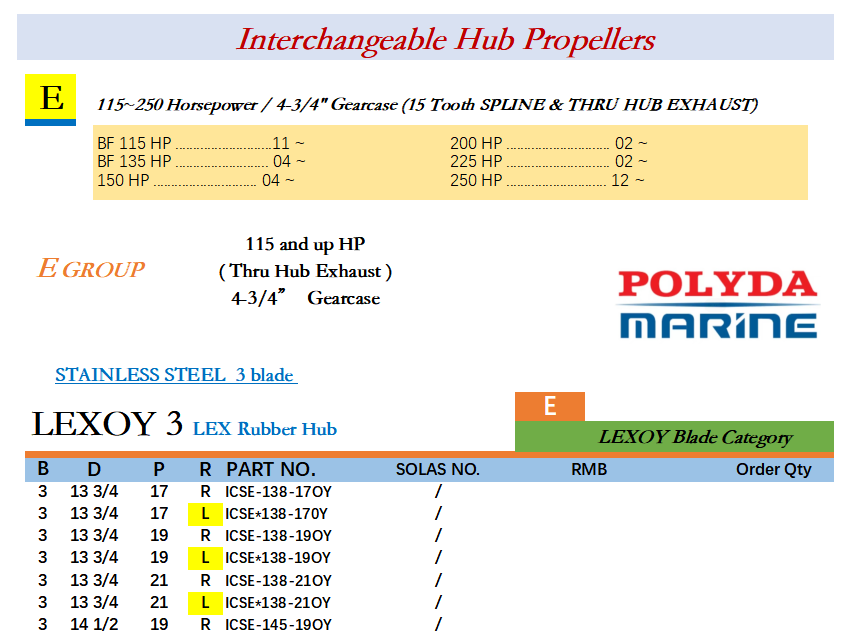Select the LEXOY 3 heading
The width and height of the screenshot is (863, 634).
pyautogui.click(x=107, y=424)
